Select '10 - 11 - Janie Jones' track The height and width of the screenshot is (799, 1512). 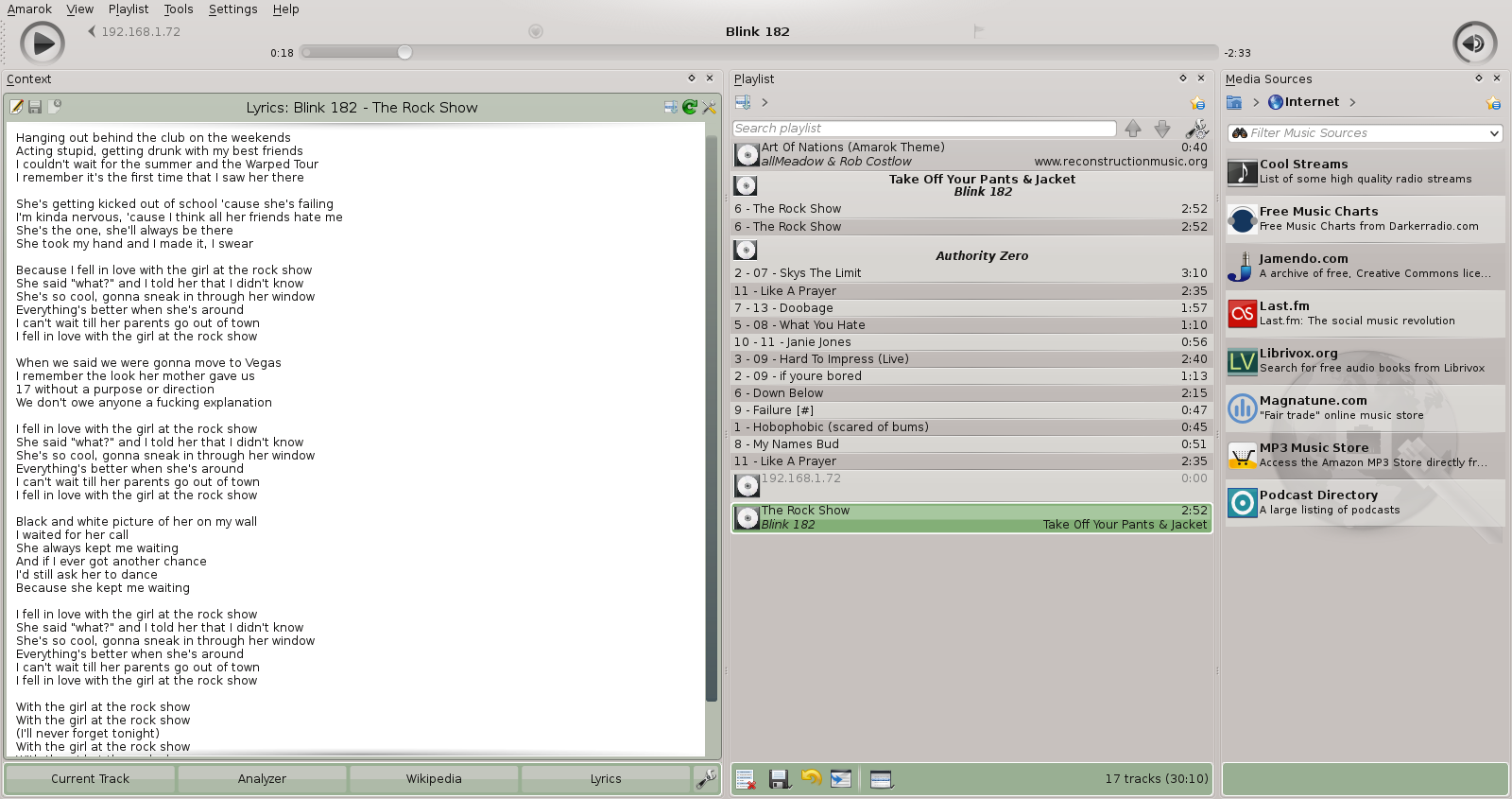[x=971, y=342]
